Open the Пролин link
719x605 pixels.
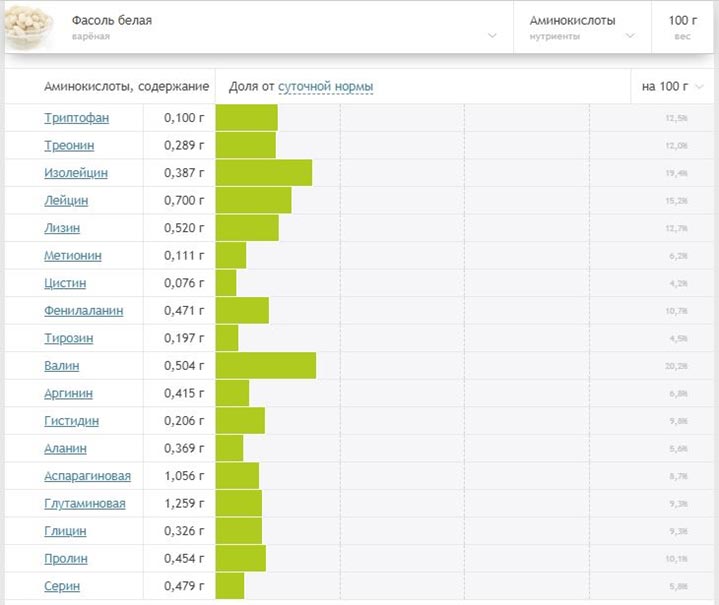(66, 558)
